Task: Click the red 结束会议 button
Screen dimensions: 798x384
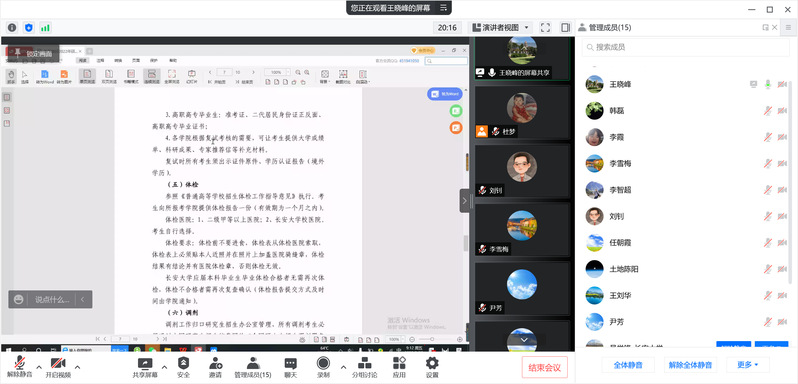Action: pos(545,367)
